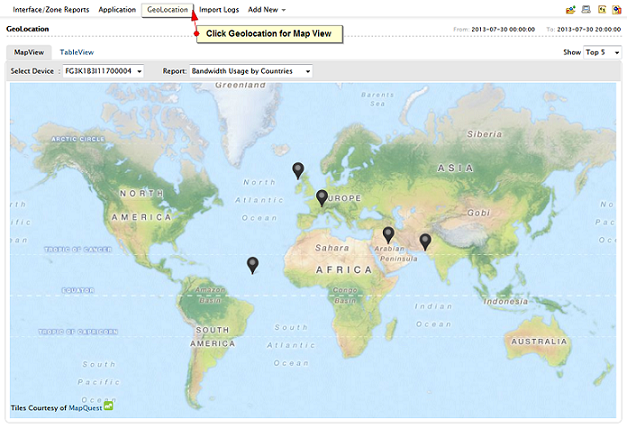The height and width of the screenshot is (428, 627).
Task: Click the laptop computer icon in header
Action: pos(586,9)
